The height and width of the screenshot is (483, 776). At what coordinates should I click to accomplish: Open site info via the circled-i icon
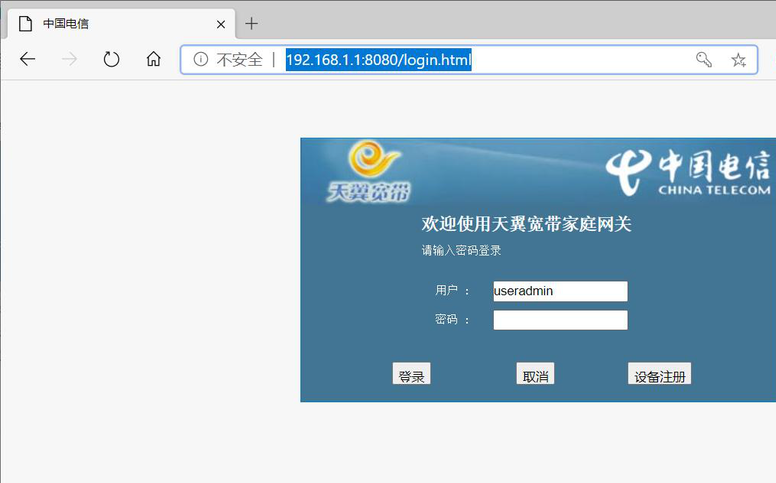(x=200, y=60)
